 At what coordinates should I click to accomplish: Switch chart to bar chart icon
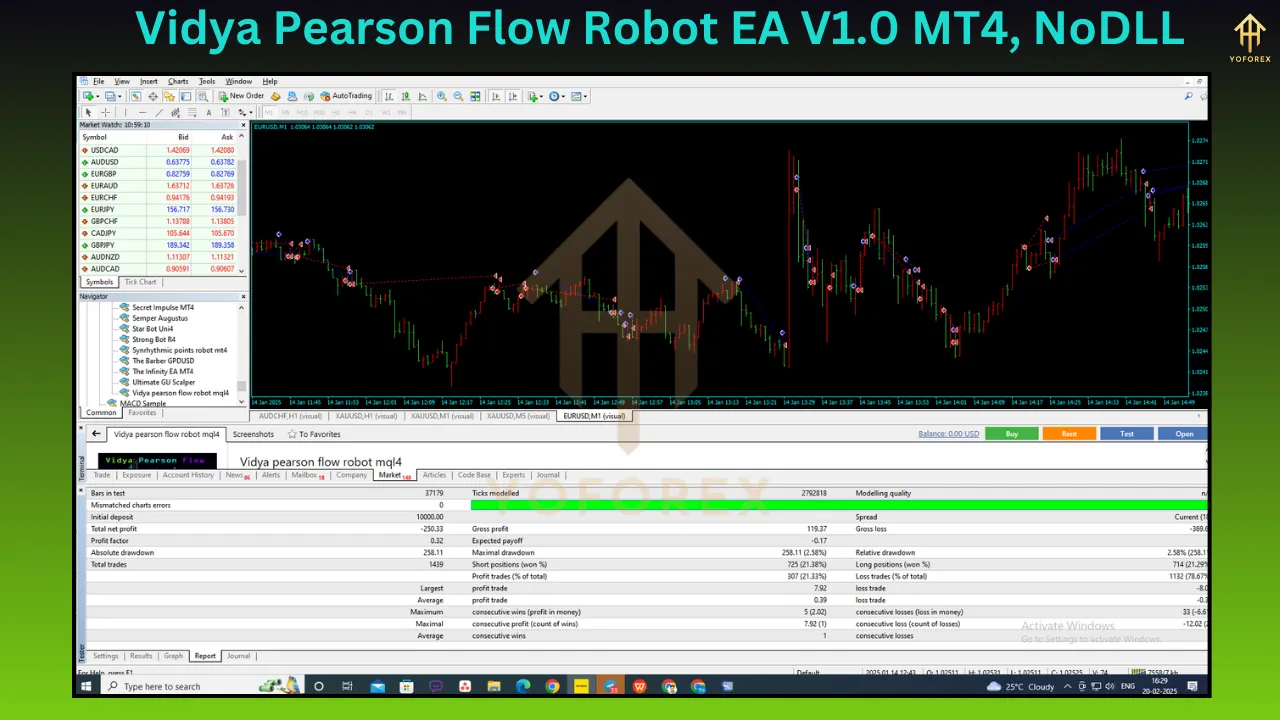[390, 96]
